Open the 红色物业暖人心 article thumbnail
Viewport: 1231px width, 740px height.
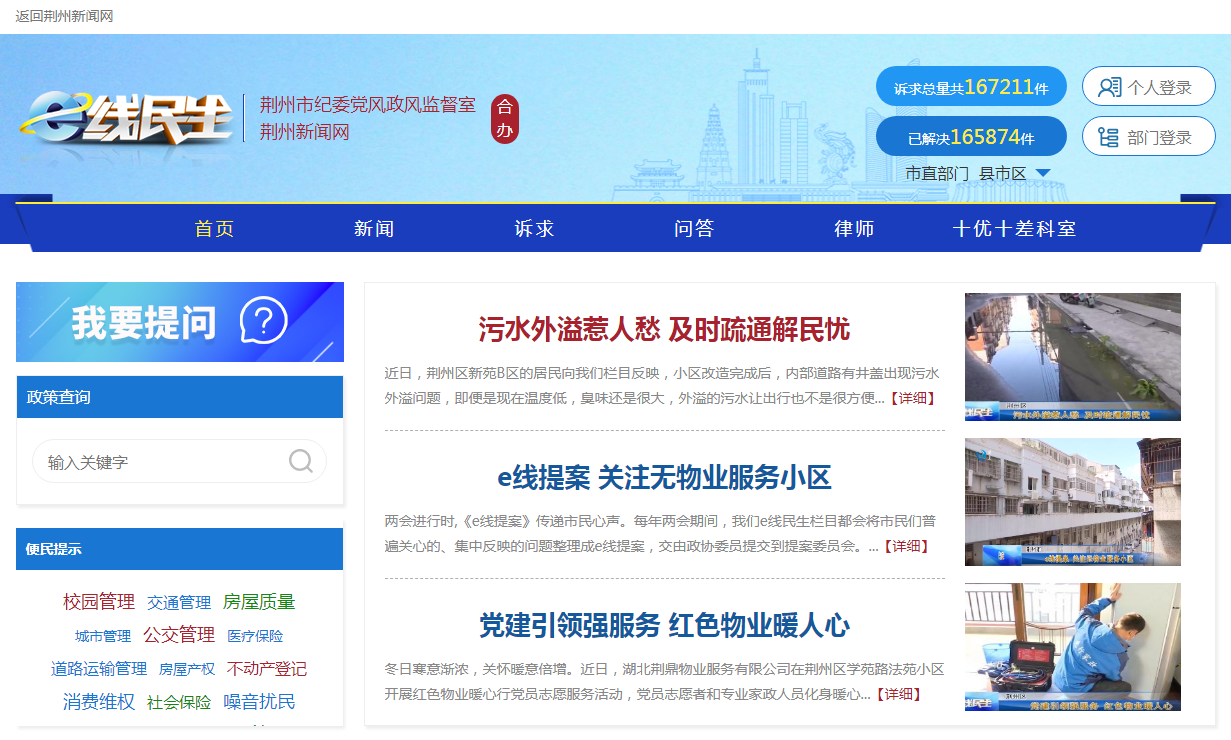(1072, 647)
